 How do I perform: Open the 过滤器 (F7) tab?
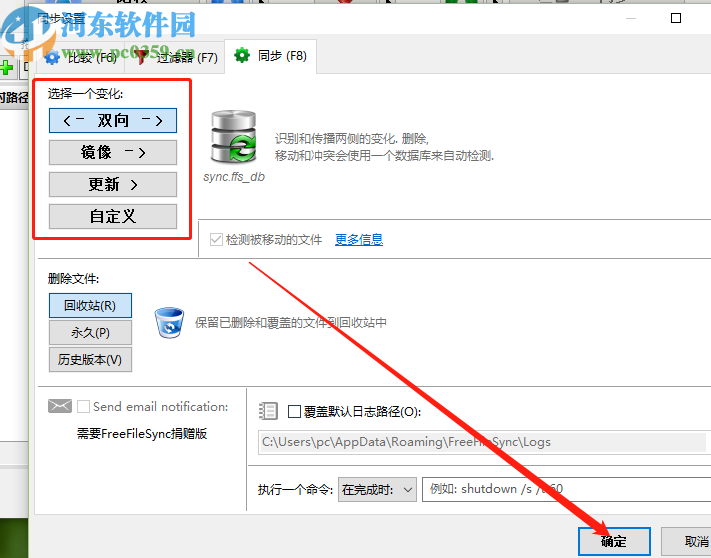click(175, 57)
